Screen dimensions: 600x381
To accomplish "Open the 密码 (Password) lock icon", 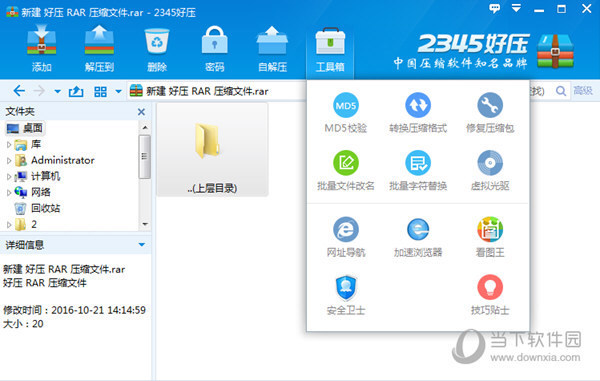I will click(215, 48).
